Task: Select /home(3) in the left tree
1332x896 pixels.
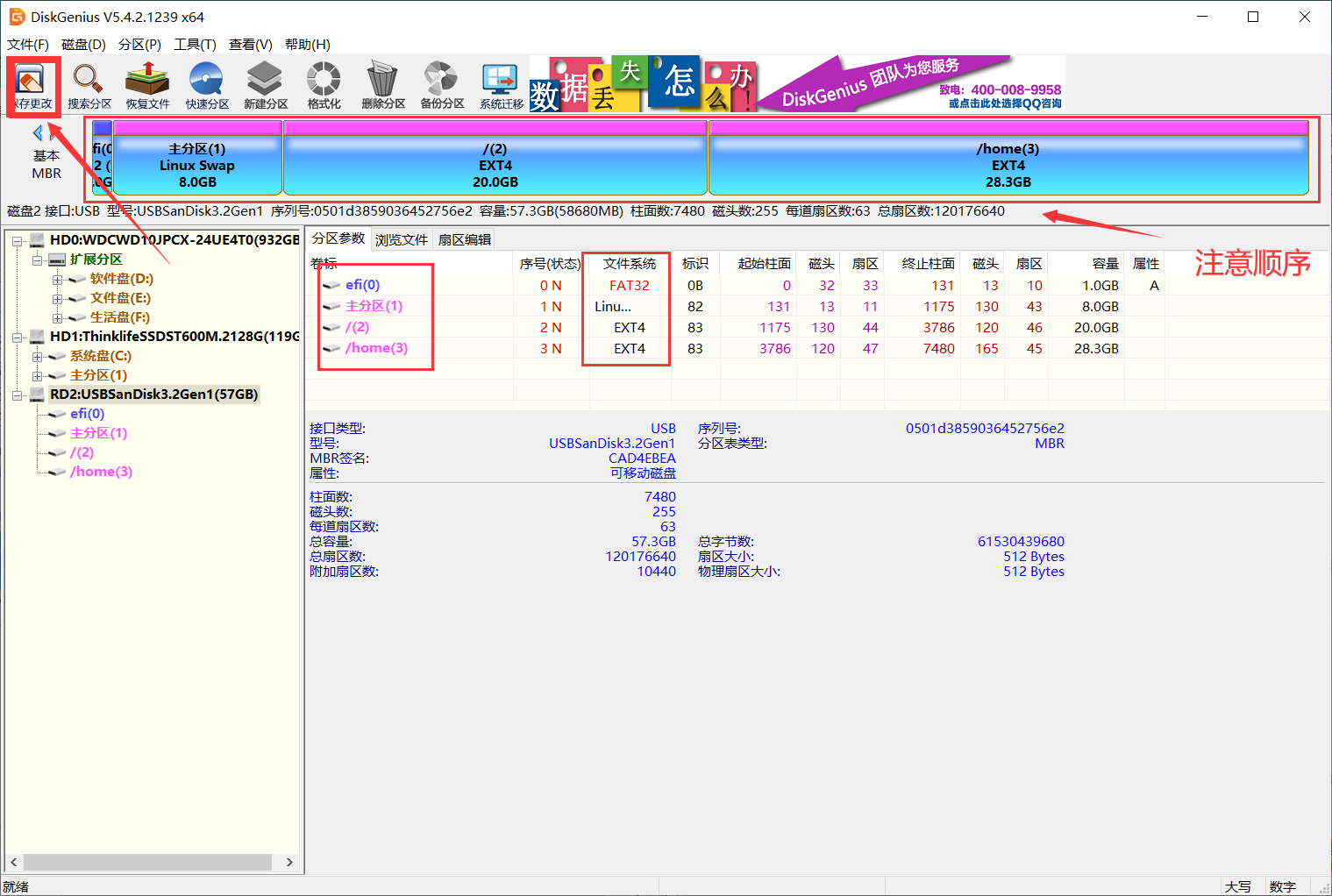Action: pyautogui.click(x=101, y=472)
